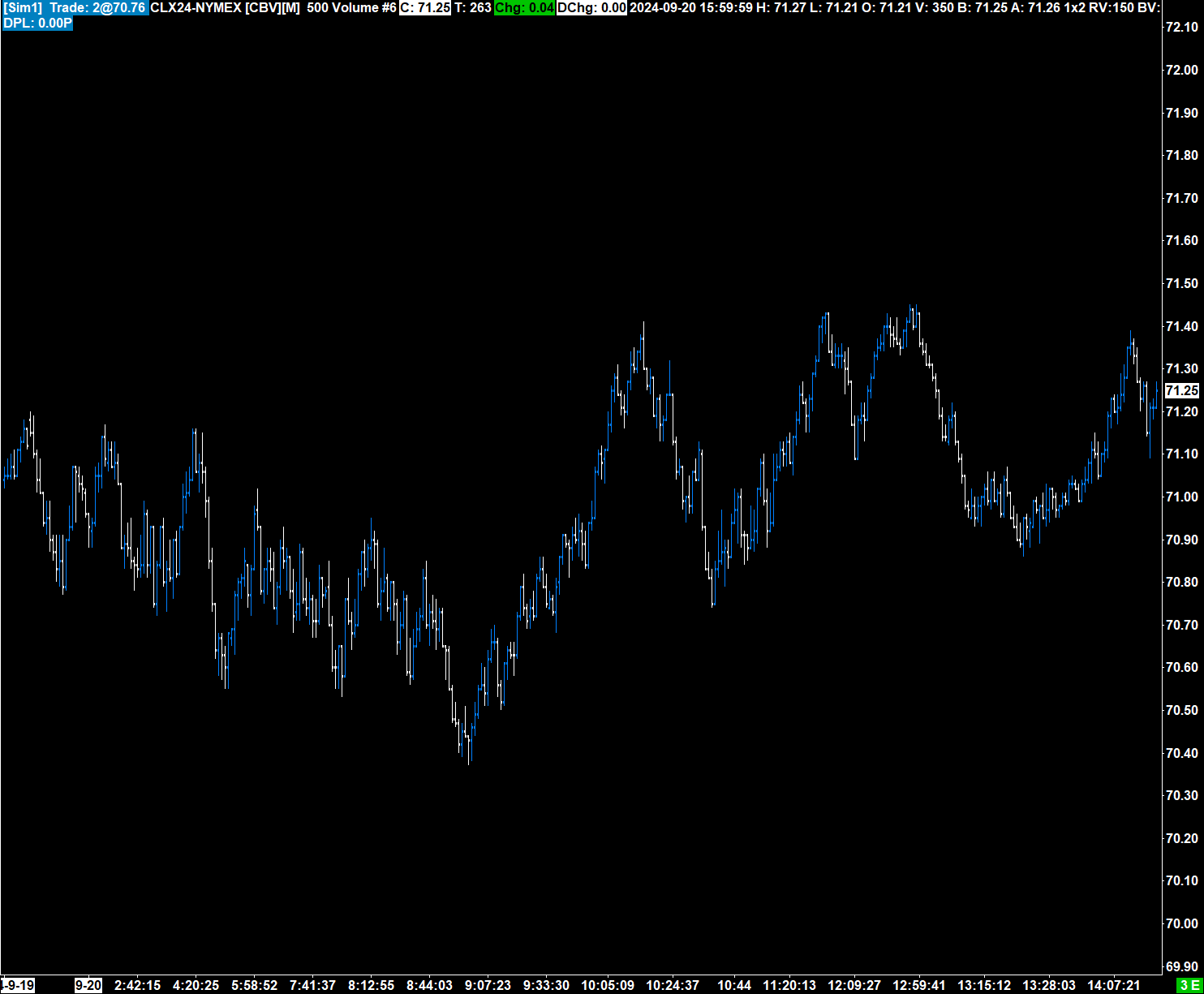Click the green '3 E' box at bottom right

coord(1190,985)
